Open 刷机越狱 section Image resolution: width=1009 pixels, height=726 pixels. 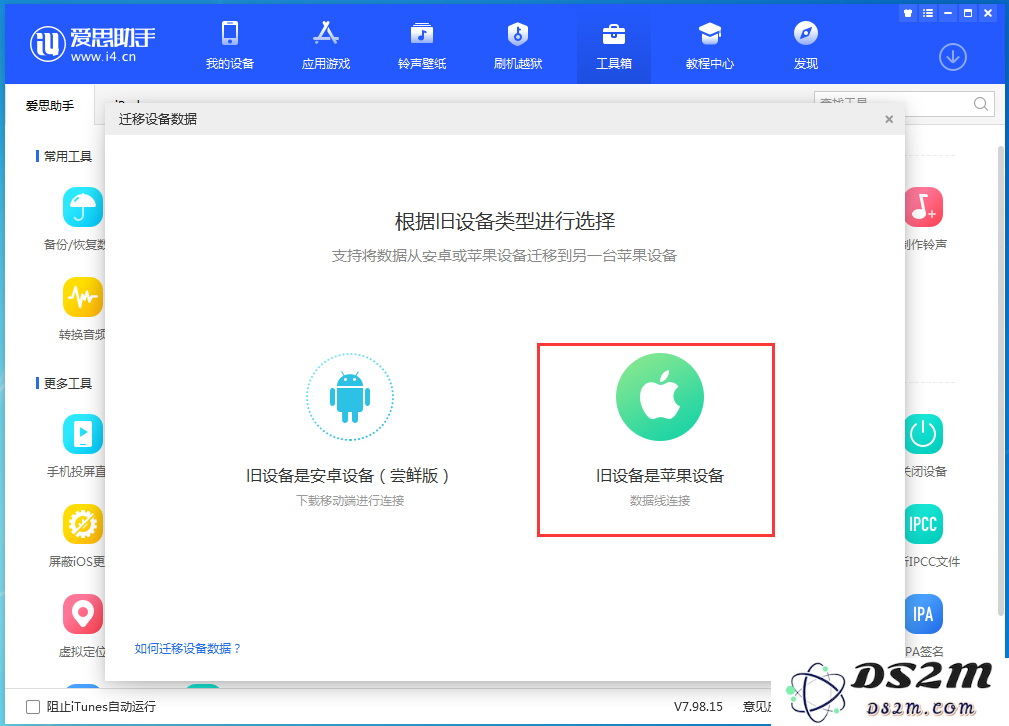pyautogui.click(x=517, y=45)
